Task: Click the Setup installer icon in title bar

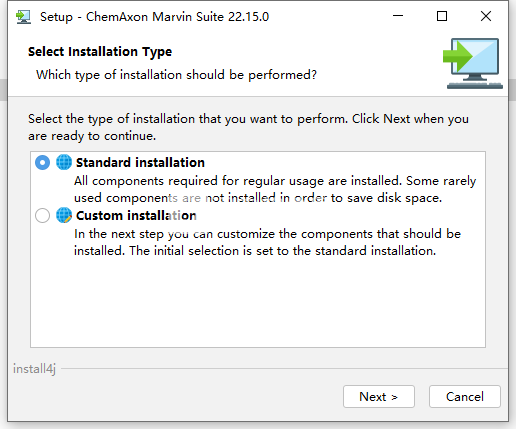Action: [x=23, y=17]
